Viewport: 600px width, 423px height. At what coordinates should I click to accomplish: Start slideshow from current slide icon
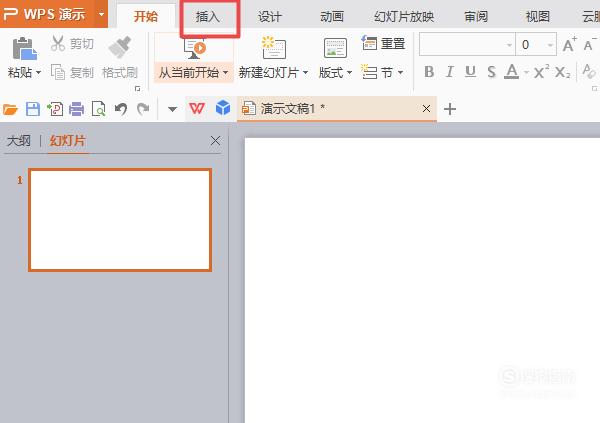[x=194, y=49]
